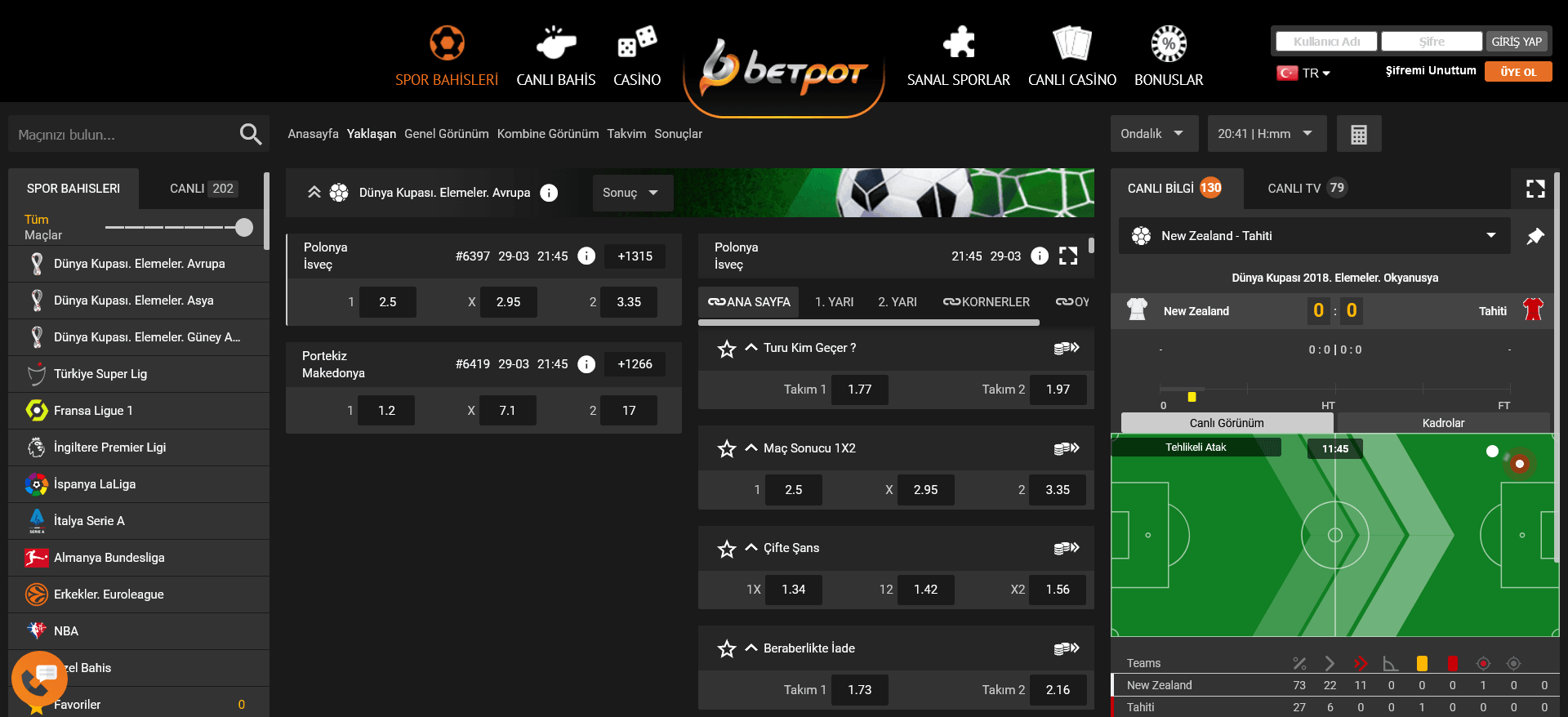Open the live chat support bubble
The height and width of the screenshot is (717, 1568).
pyautogui.click(x=38, y=678)
